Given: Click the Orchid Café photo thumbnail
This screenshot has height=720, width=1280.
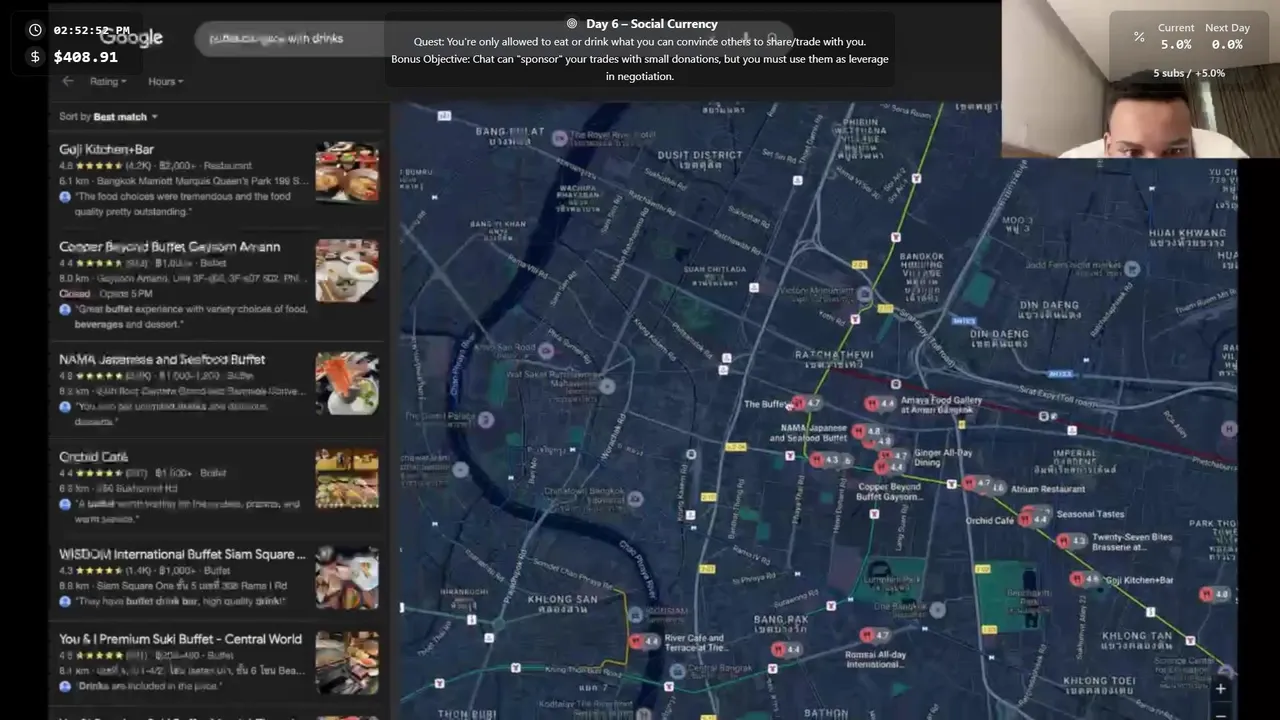Looking at the screenshot, I should pyautogui.click(x=347, y=479).
